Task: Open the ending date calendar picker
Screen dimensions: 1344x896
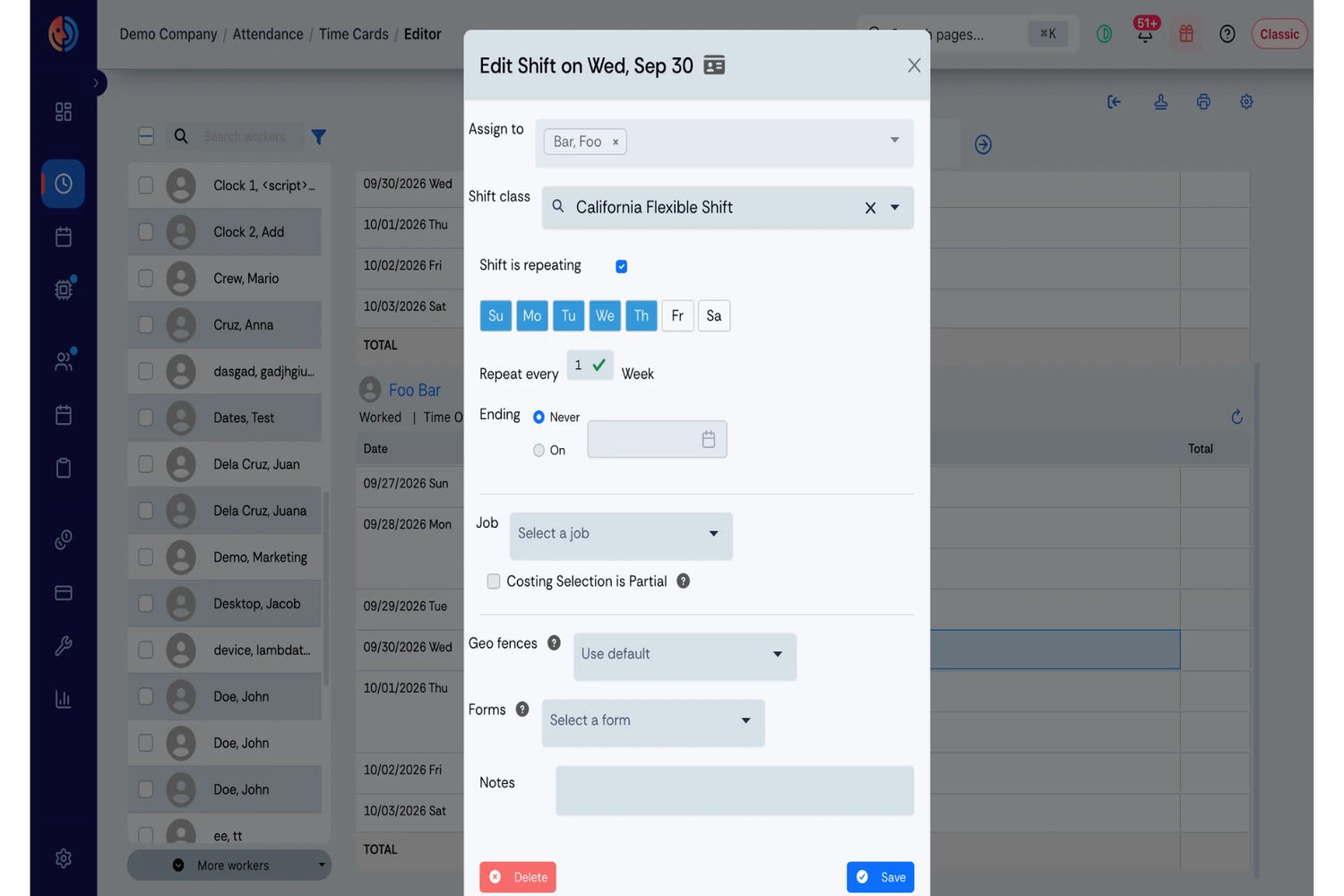Action: tap(709, 439)
